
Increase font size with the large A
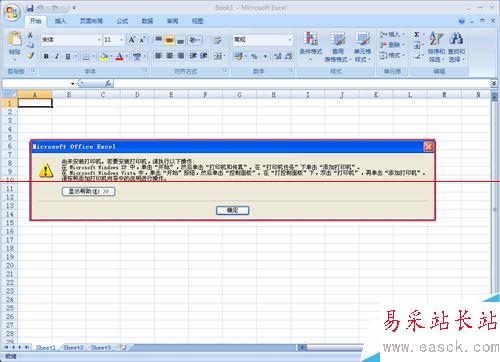[x=132, y=40]
